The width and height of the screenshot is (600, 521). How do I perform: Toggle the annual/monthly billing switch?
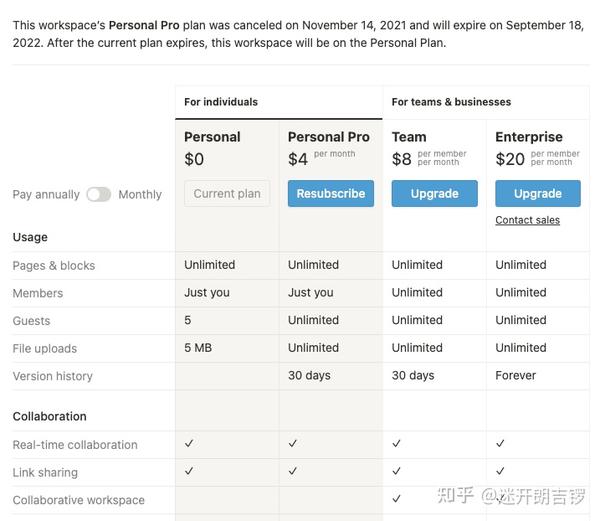[98, 194]
